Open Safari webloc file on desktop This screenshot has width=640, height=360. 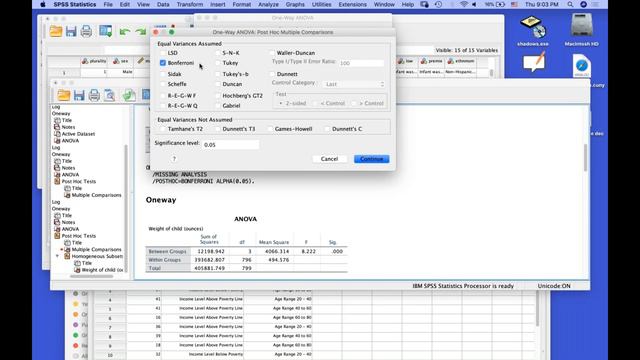582,66
